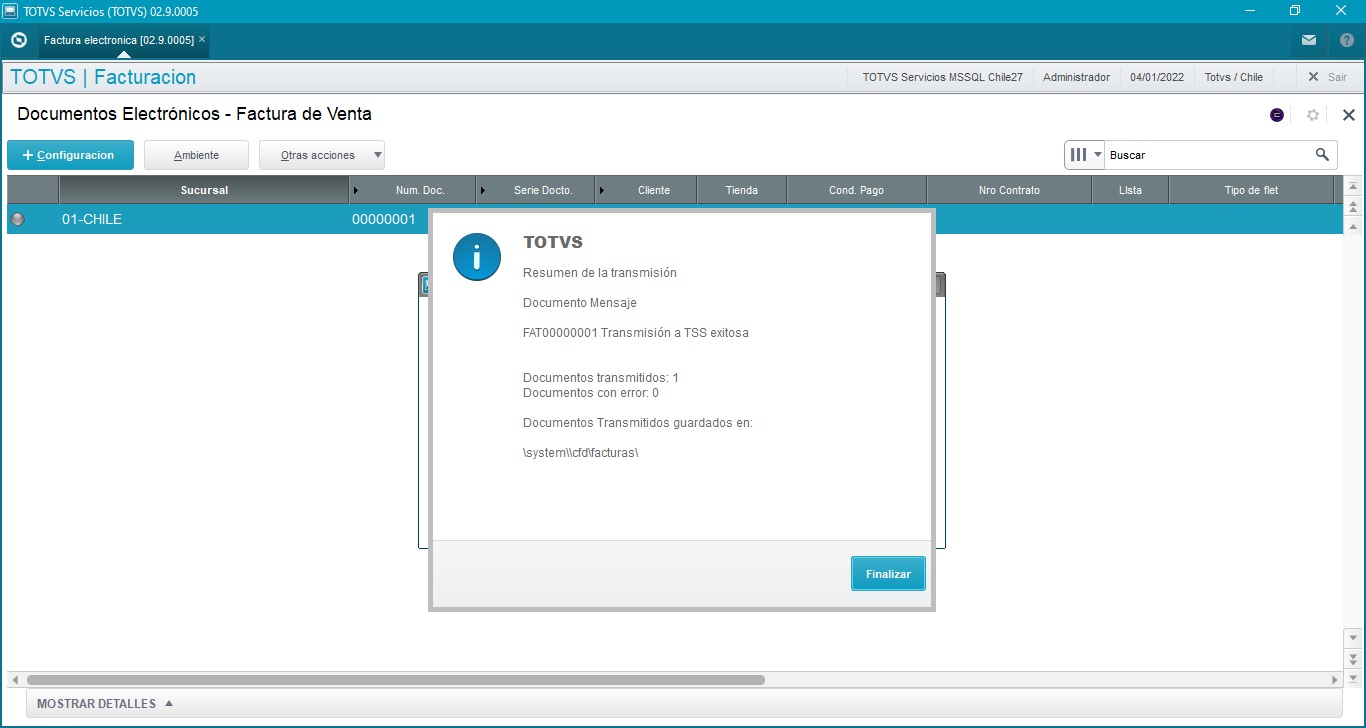The image size is (1366, 728).
Task: Close the Factura electronica tab with its x
Action: click(202, 40)
